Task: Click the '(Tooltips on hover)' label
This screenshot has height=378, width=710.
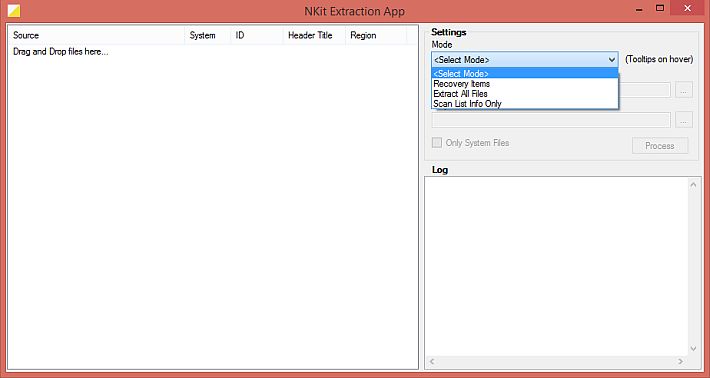Action: click(659, 59)
